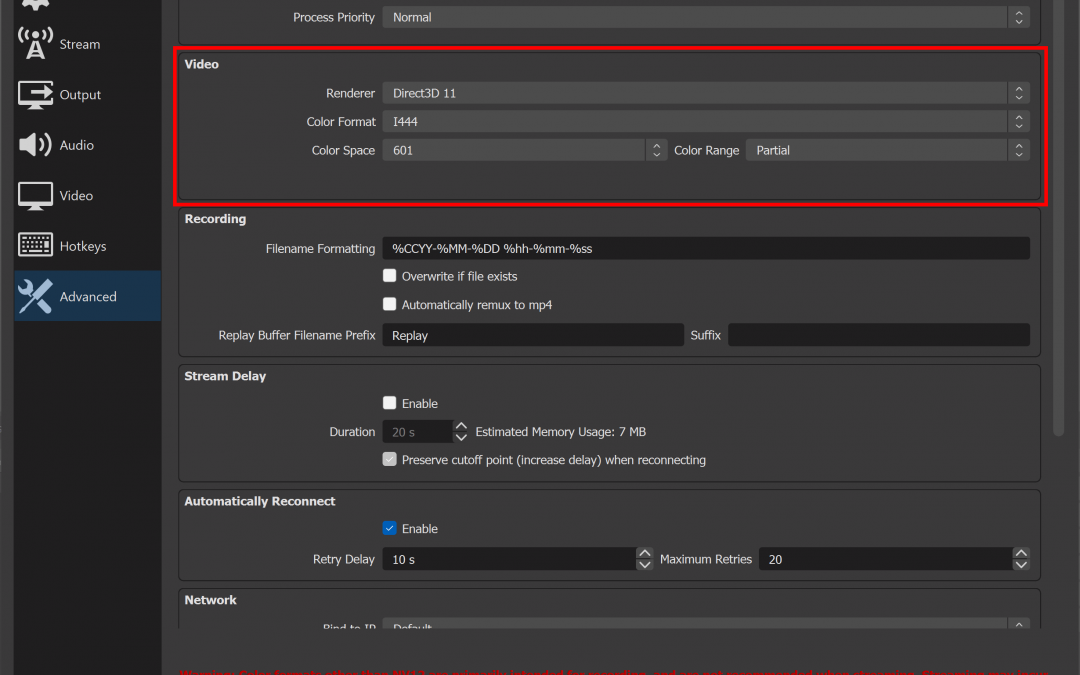Click the Output monitor arrow icon

click(x=35, y=95)
